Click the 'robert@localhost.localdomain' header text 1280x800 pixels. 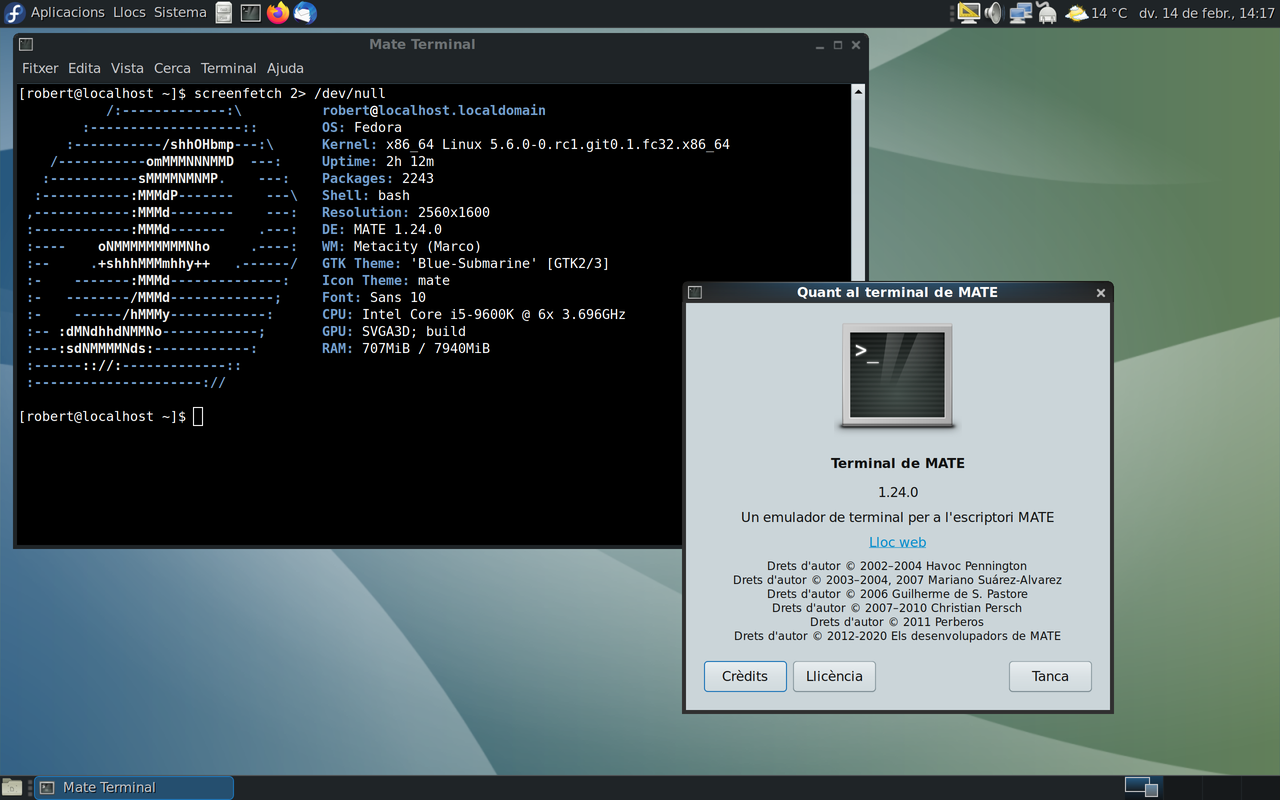coord(434,110)
